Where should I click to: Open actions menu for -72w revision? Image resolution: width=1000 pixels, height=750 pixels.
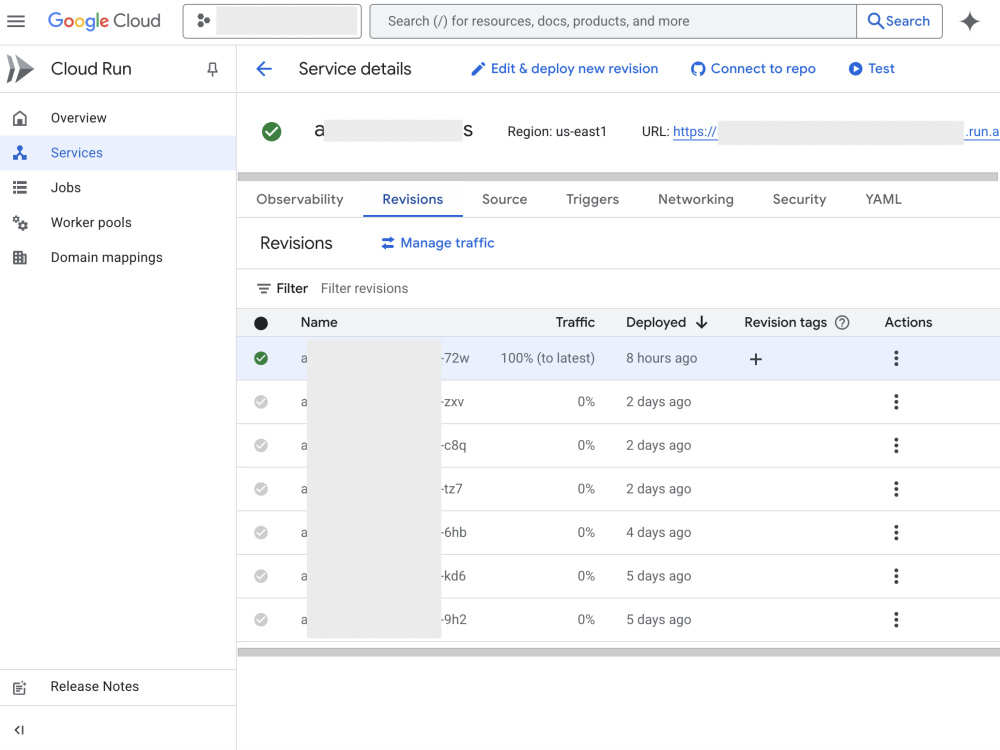click(896, 358)
